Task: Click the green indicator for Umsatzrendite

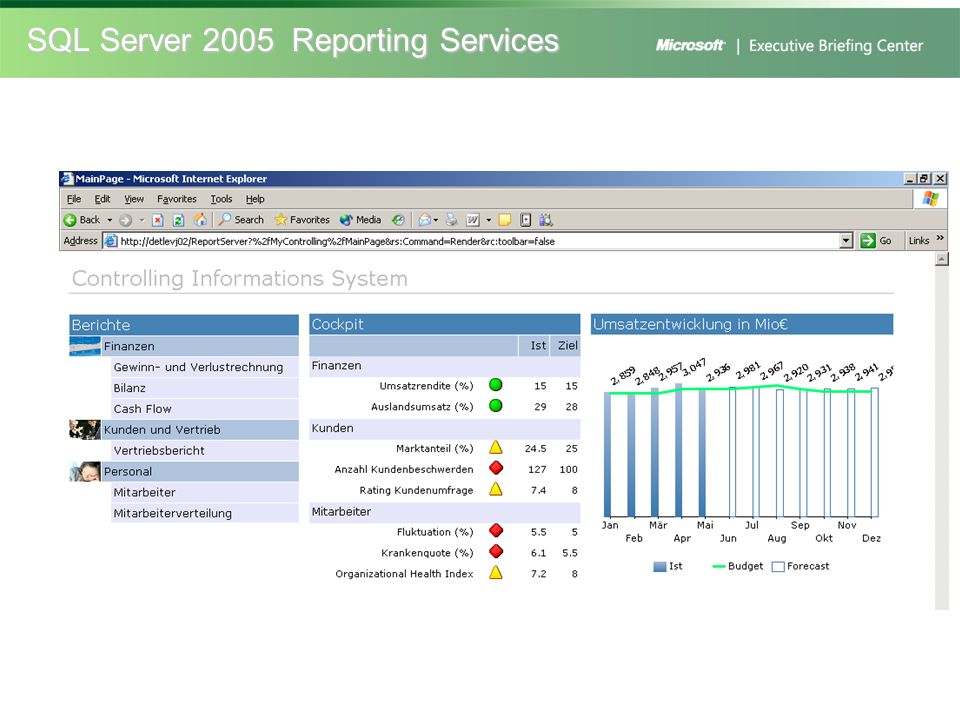Action: pyautogui.click(x=496, y=384)
